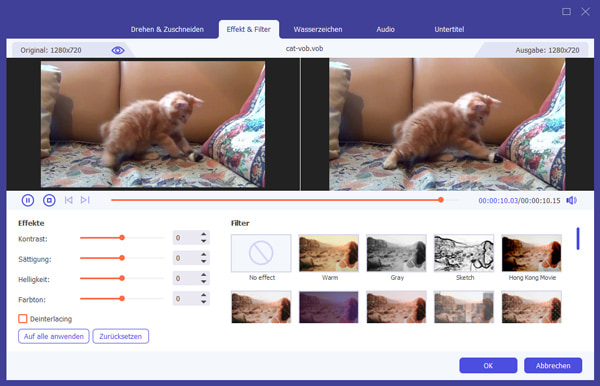The width and height of the screenshot is (600, 386).
Task: Select the No effect filter
Action: click(x=261, y=253)
